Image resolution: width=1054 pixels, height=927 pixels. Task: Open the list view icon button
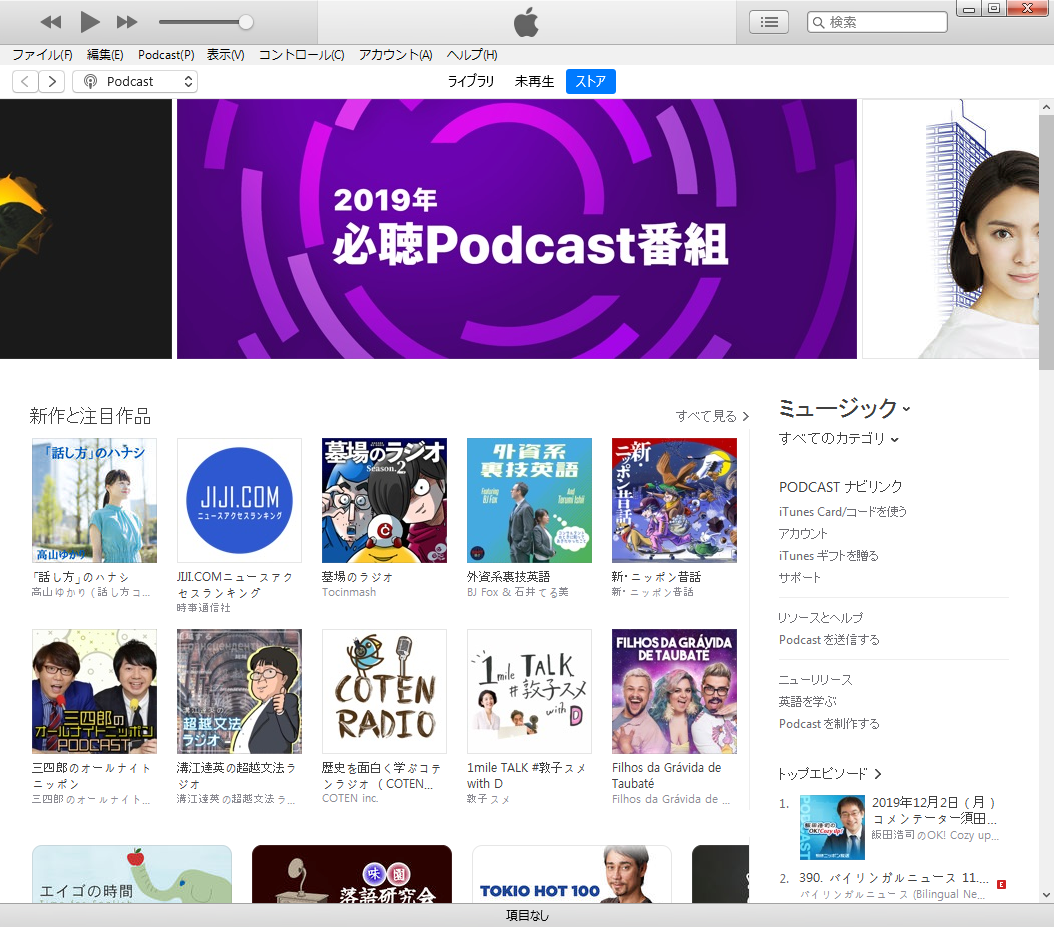(x=769, y=22)
